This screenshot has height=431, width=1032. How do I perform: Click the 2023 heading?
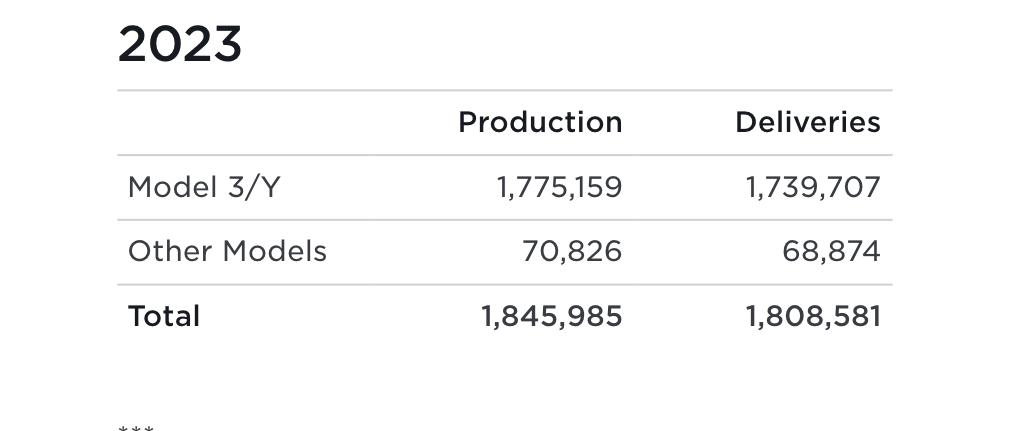click(180, 45)
